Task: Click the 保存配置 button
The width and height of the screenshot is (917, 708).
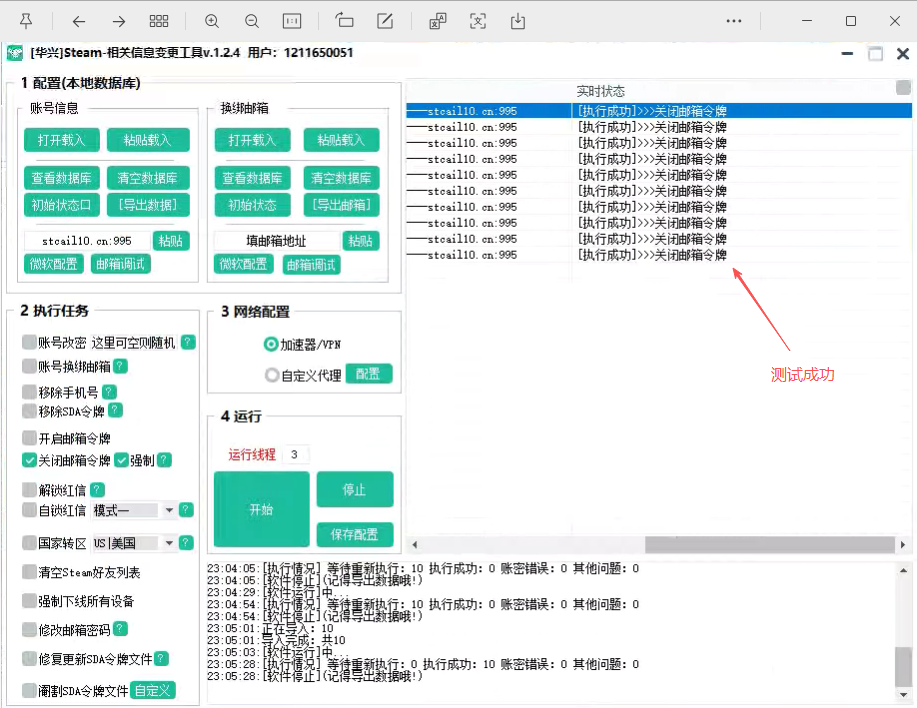Action: click(x=355, y=534)
